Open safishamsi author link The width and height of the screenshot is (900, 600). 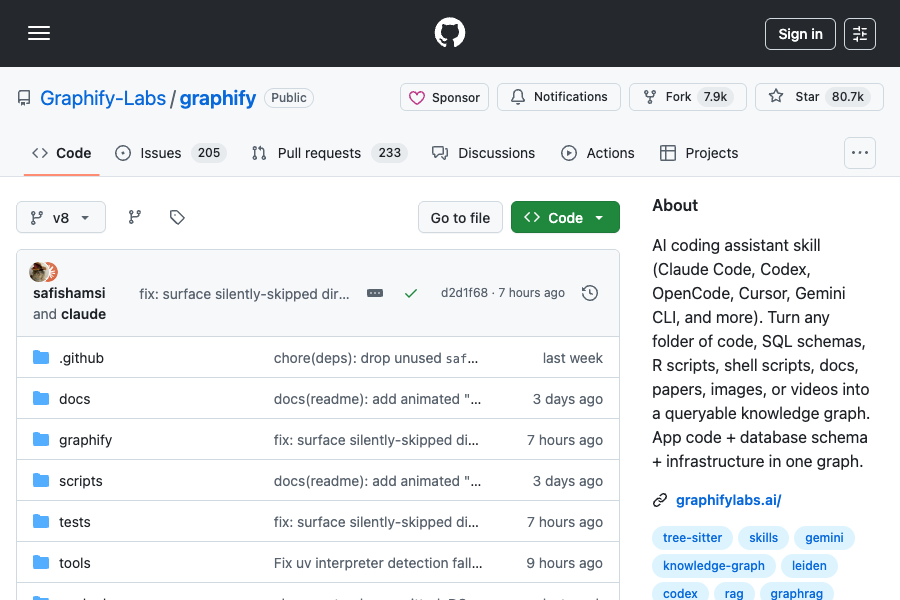coord(69,293)
